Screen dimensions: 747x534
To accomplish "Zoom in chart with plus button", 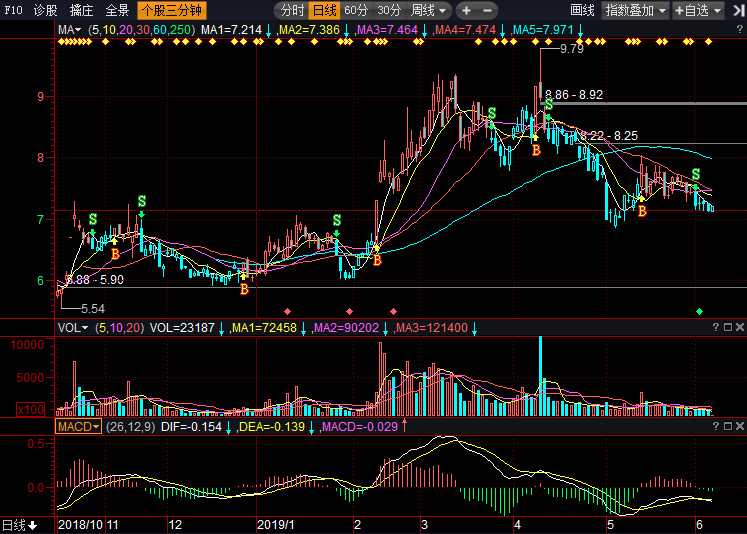I will [466, 10].
